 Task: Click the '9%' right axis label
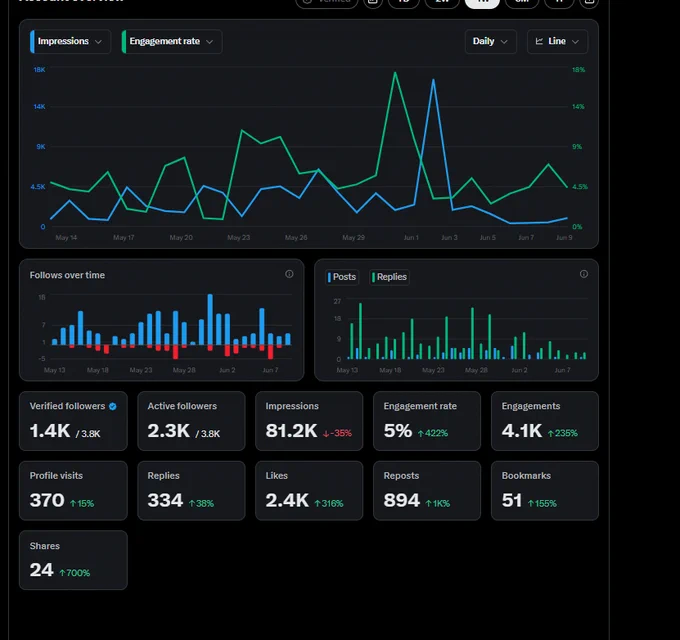click(577, 147)
